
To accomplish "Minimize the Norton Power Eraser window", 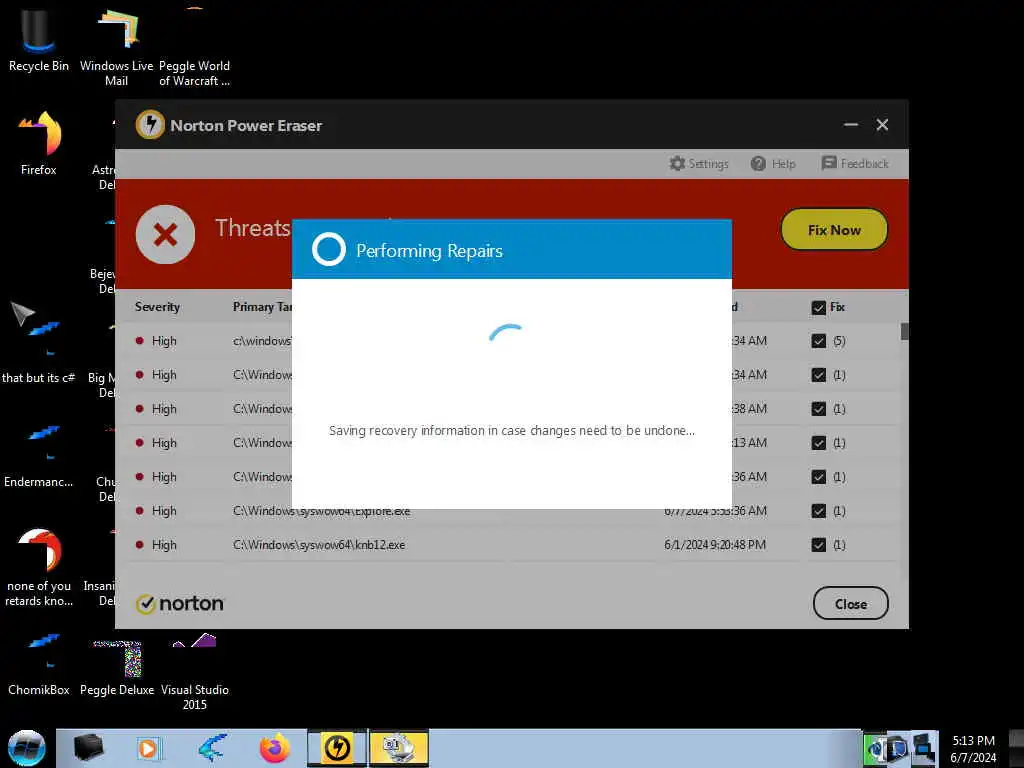I will coord(850,124).
